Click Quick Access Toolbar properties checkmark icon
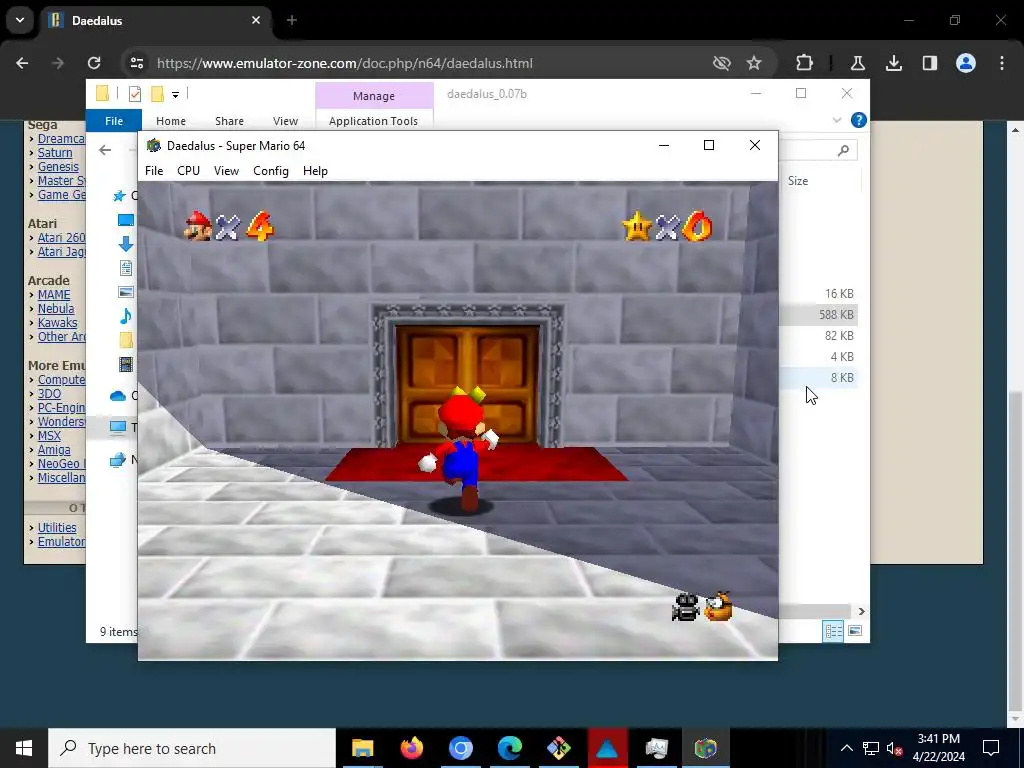 135,94
